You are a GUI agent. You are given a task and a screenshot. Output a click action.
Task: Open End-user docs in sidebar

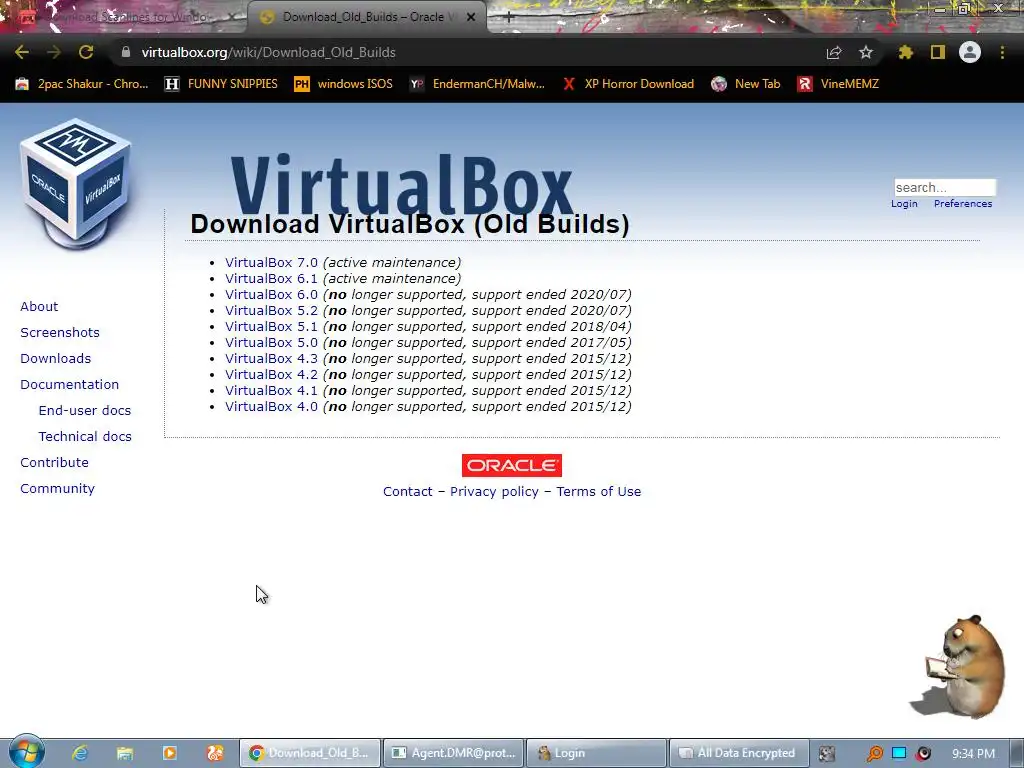click(85, 411)
